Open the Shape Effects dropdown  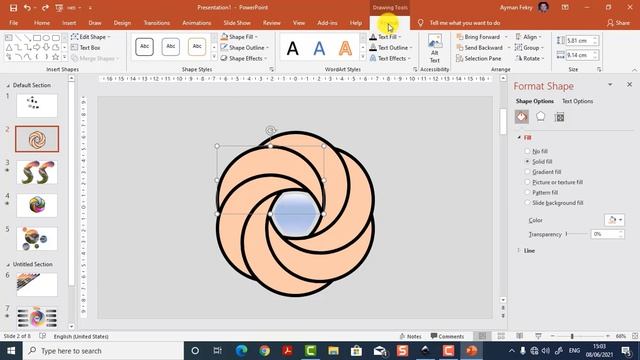pos(244,58)
